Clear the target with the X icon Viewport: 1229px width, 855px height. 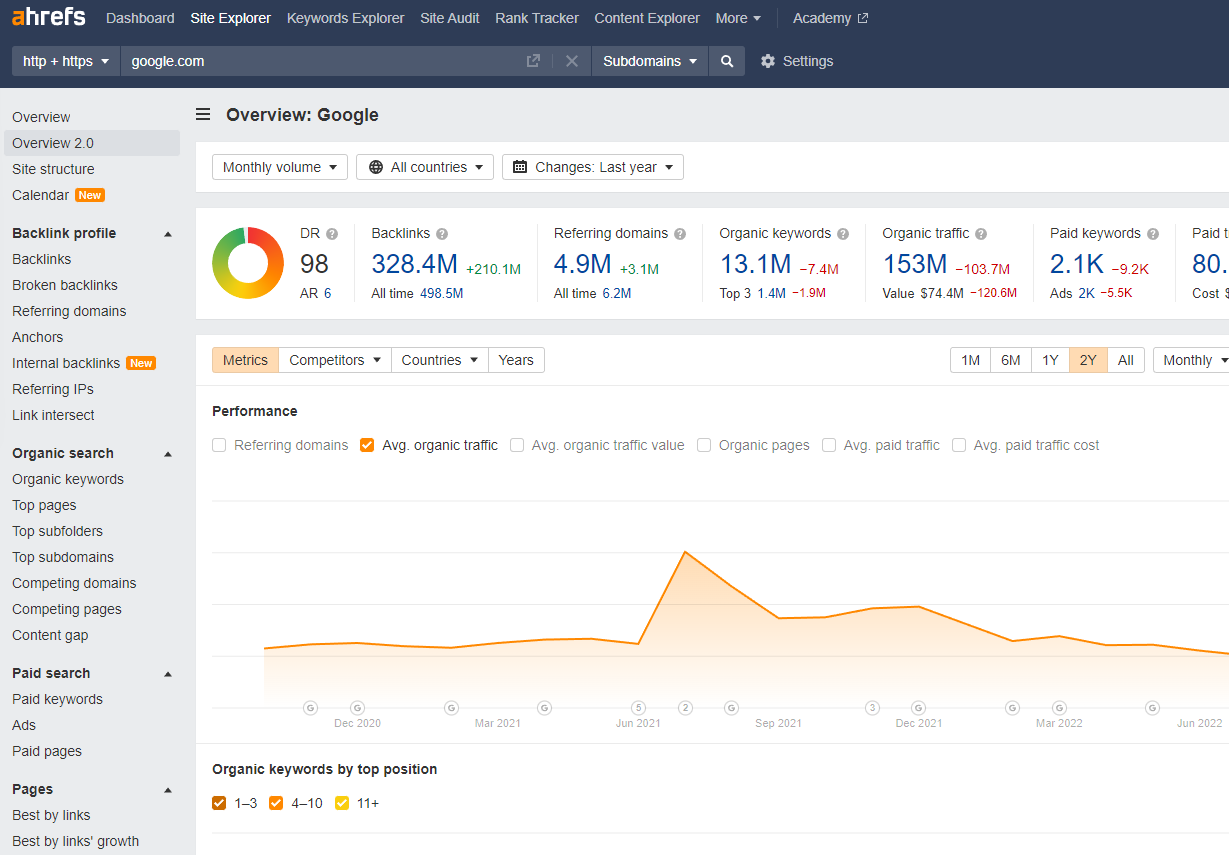click(x=571, y=61)
